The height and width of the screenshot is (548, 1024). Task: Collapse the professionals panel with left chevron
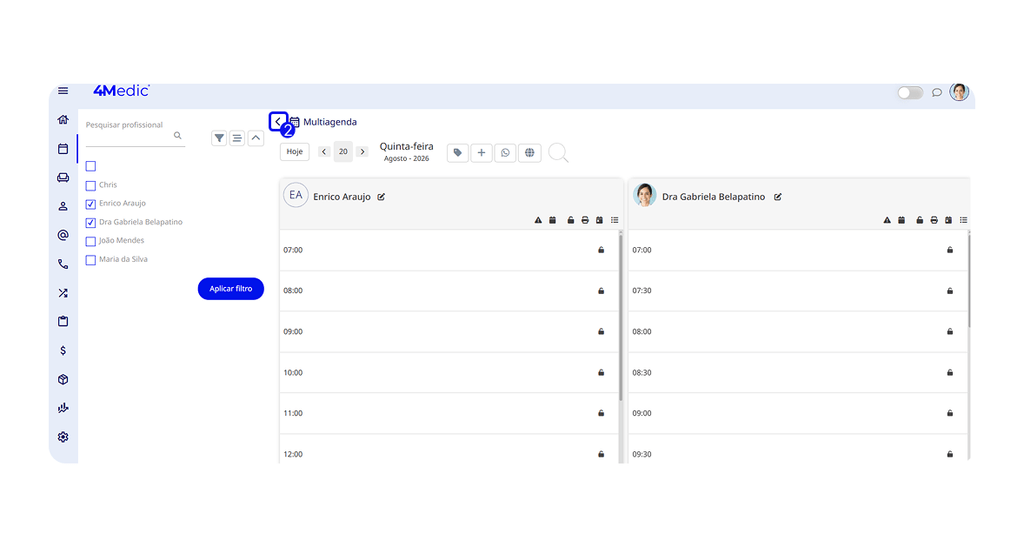[x=278, y=121]
